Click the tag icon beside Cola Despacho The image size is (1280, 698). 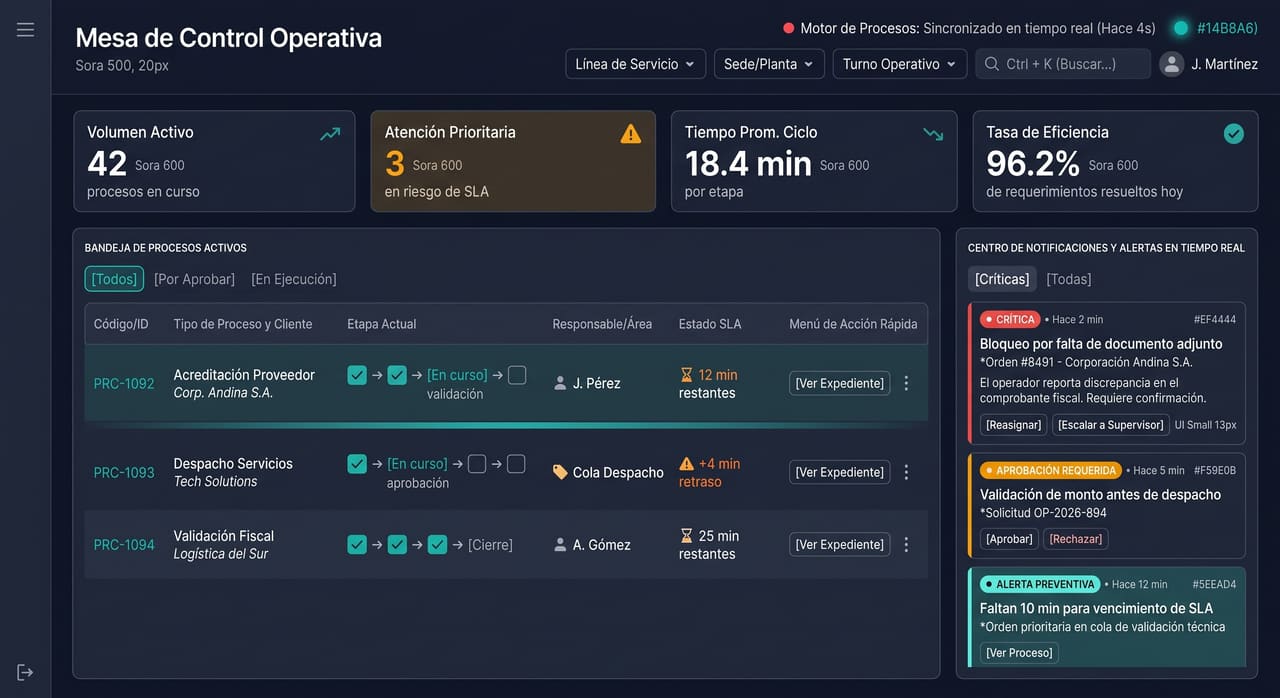pyautogui.click(x=560, y=472)
